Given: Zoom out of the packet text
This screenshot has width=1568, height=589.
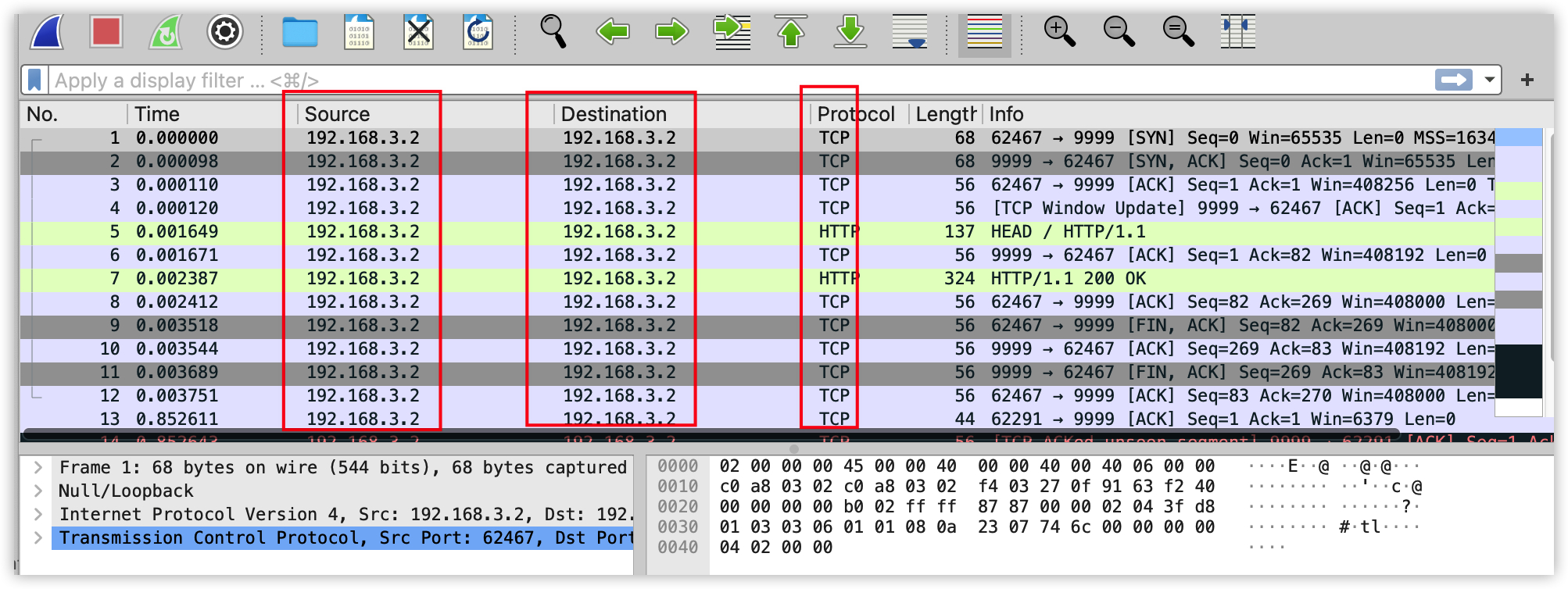Looking at the screenshot, I should click(x=1119, y=32).
